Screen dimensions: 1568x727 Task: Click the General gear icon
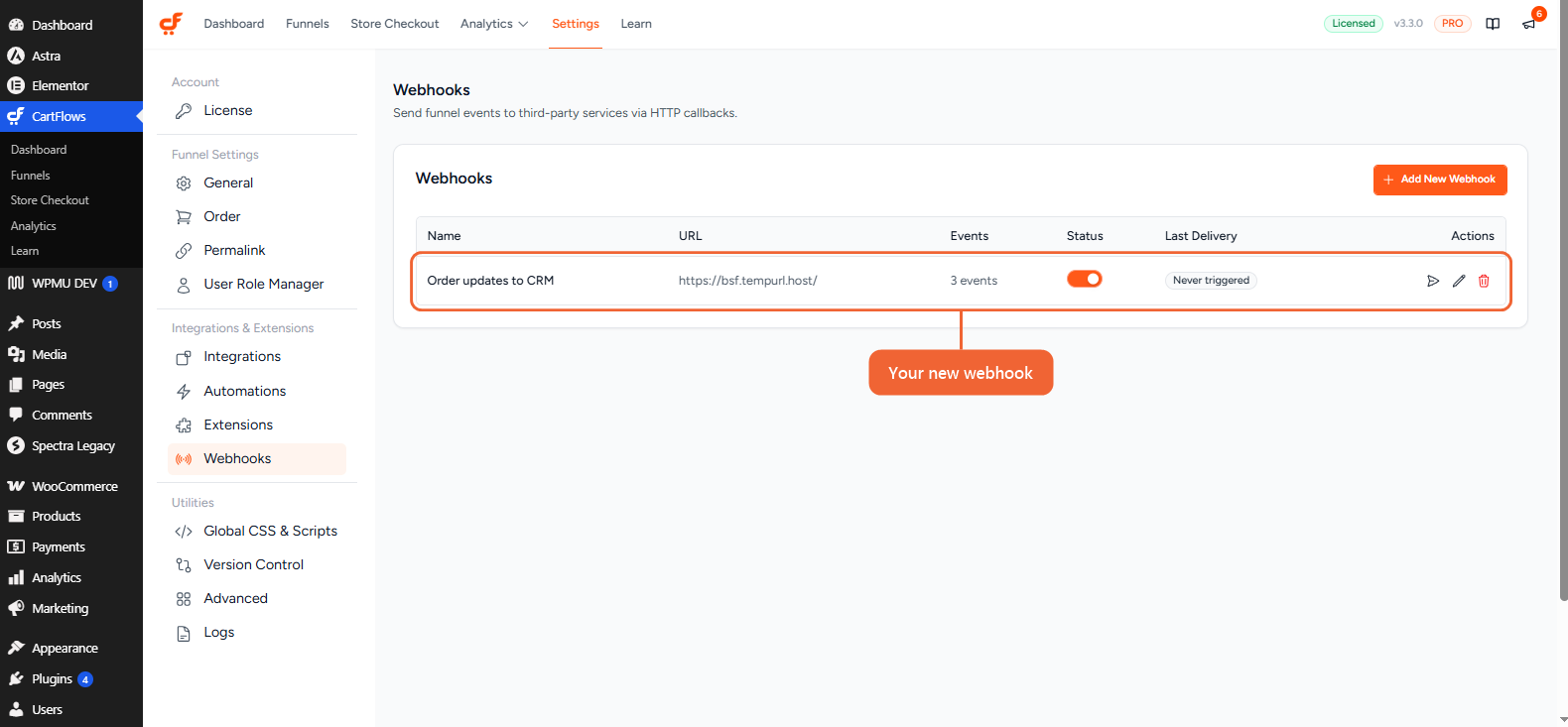pos(184,183)
